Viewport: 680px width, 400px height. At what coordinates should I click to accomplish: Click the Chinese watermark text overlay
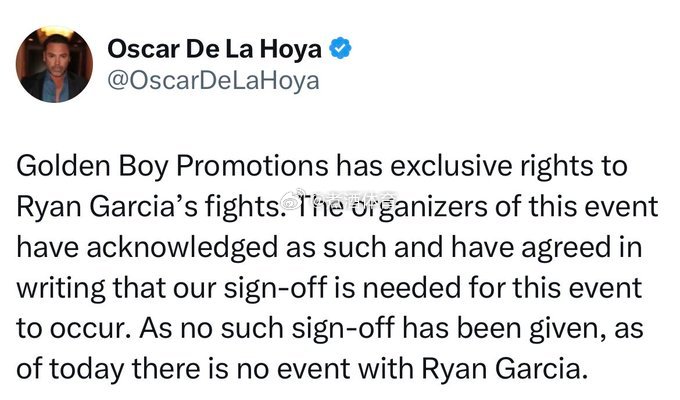[355, 198]
